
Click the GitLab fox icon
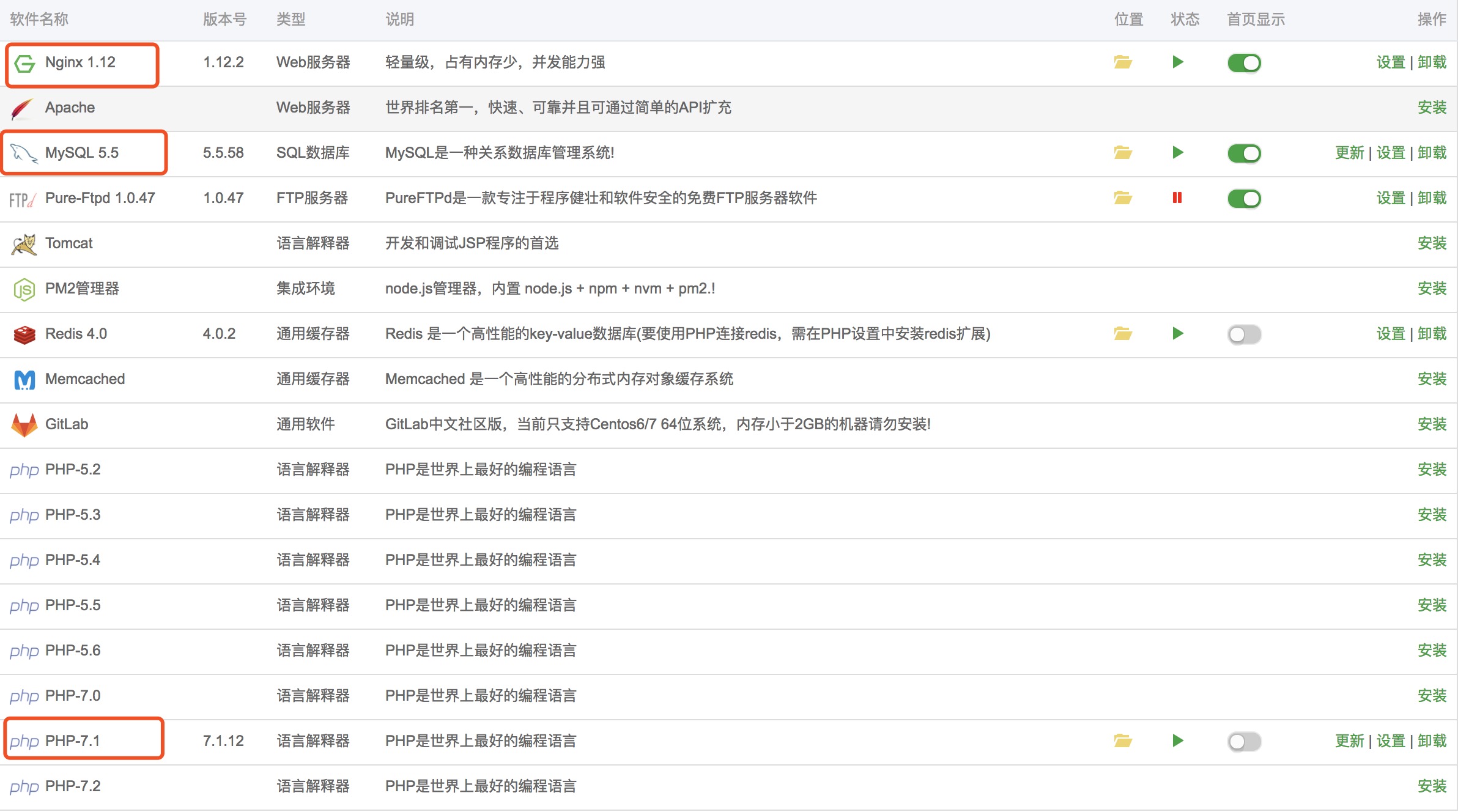pyautogui.click(x=24, y=426)
